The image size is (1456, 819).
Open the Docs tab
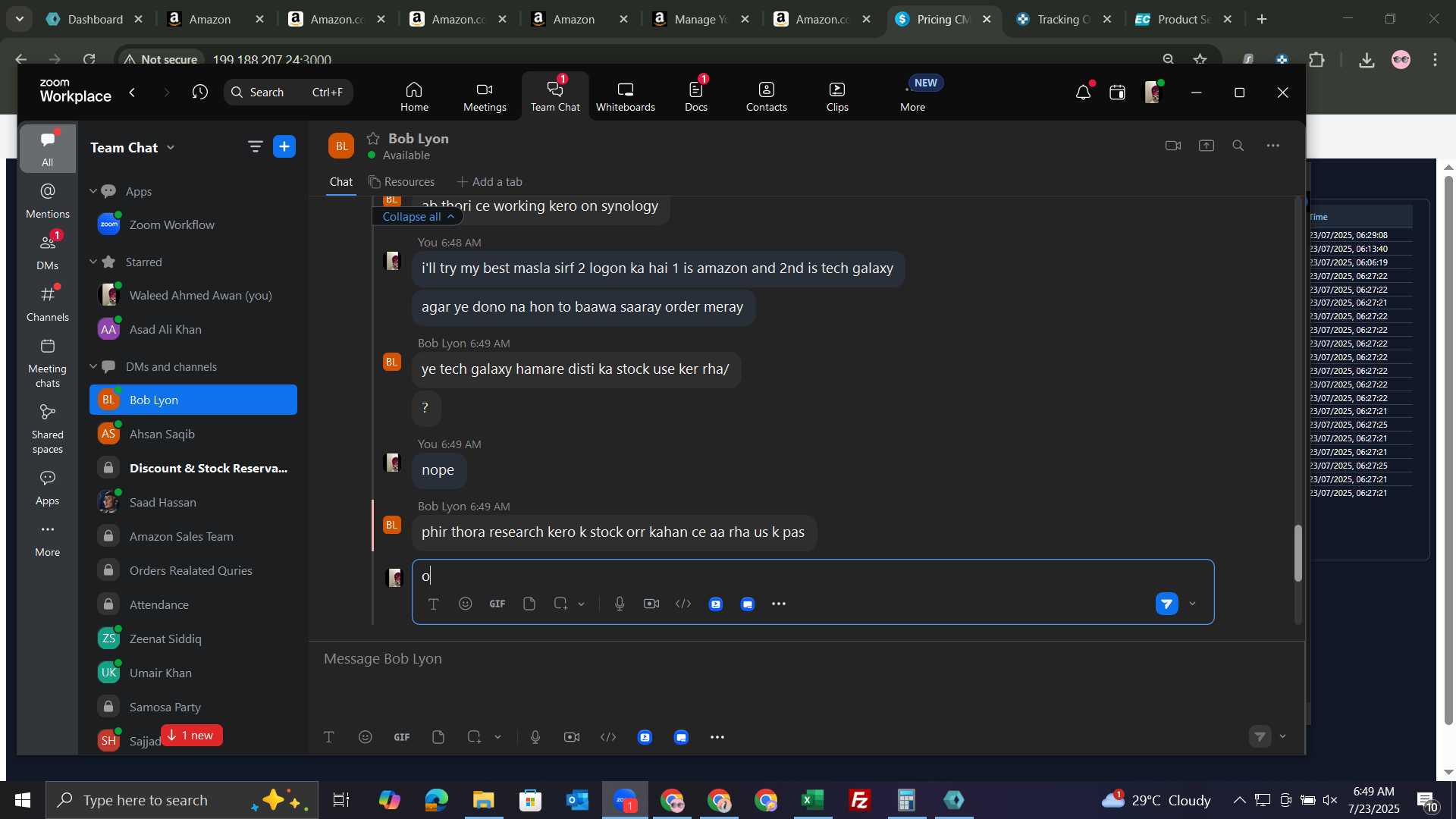[696, 96]
